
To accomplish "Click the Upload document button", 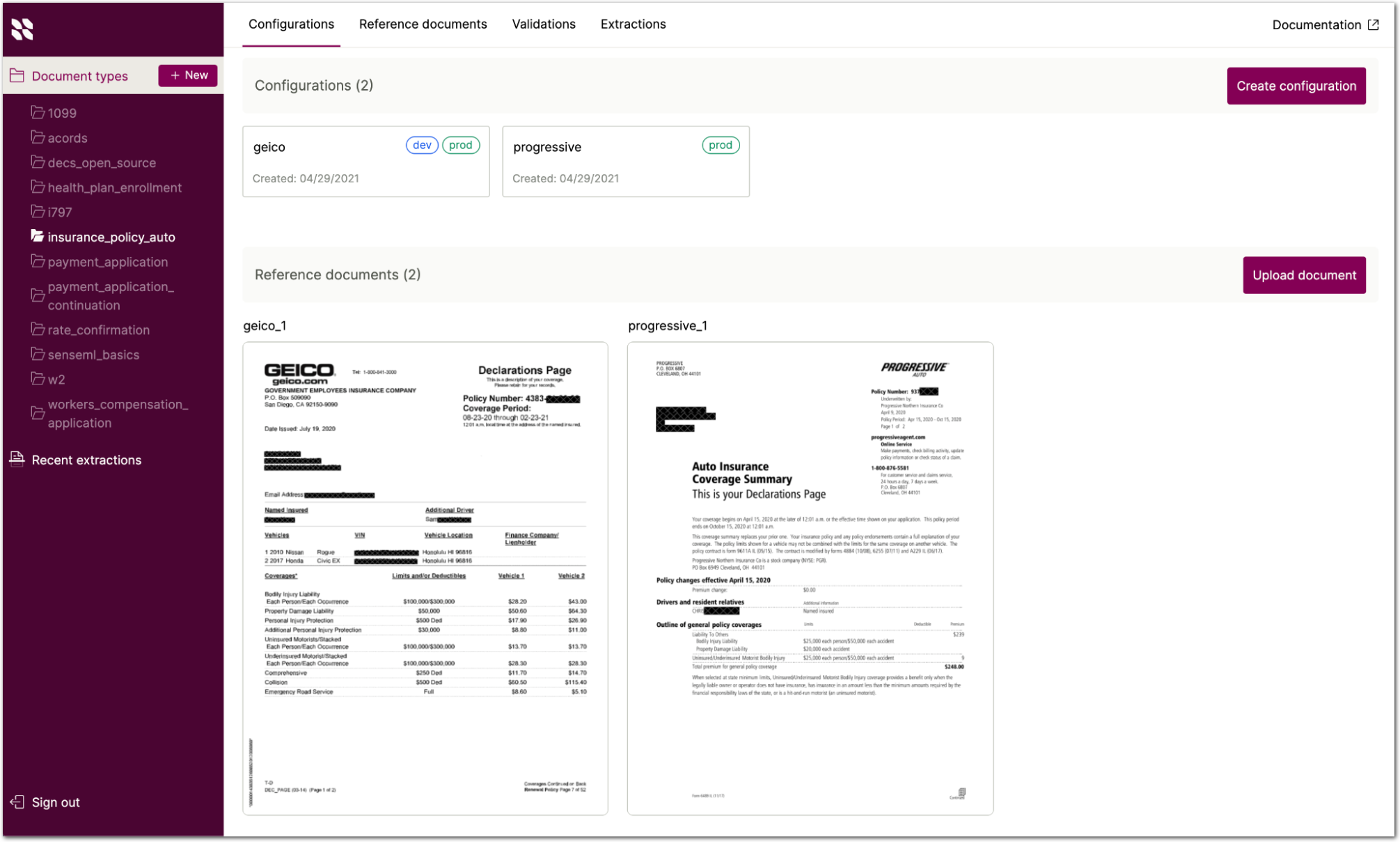I will pyautogui.click(x=1303, y=275).
